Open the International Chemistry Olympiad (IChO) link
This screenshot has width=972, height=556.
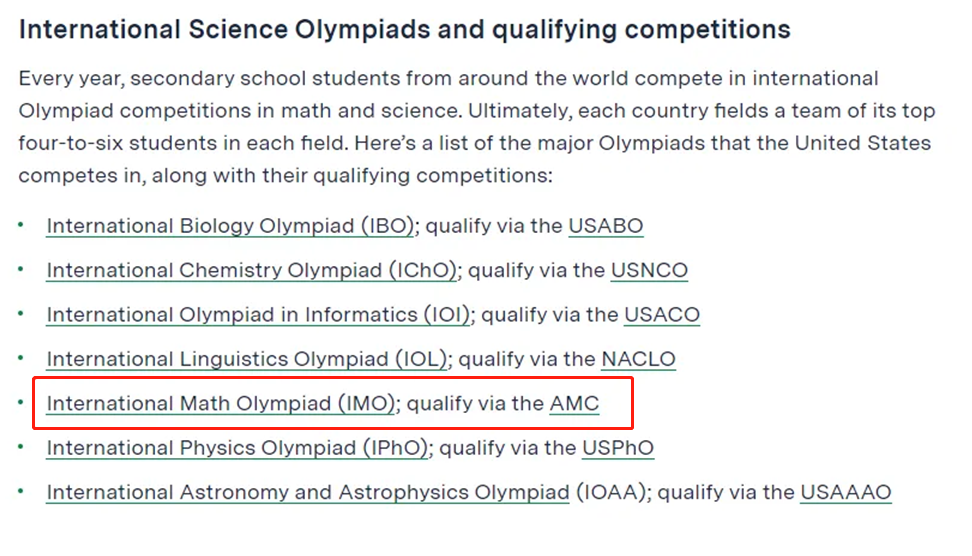(251, 270)
